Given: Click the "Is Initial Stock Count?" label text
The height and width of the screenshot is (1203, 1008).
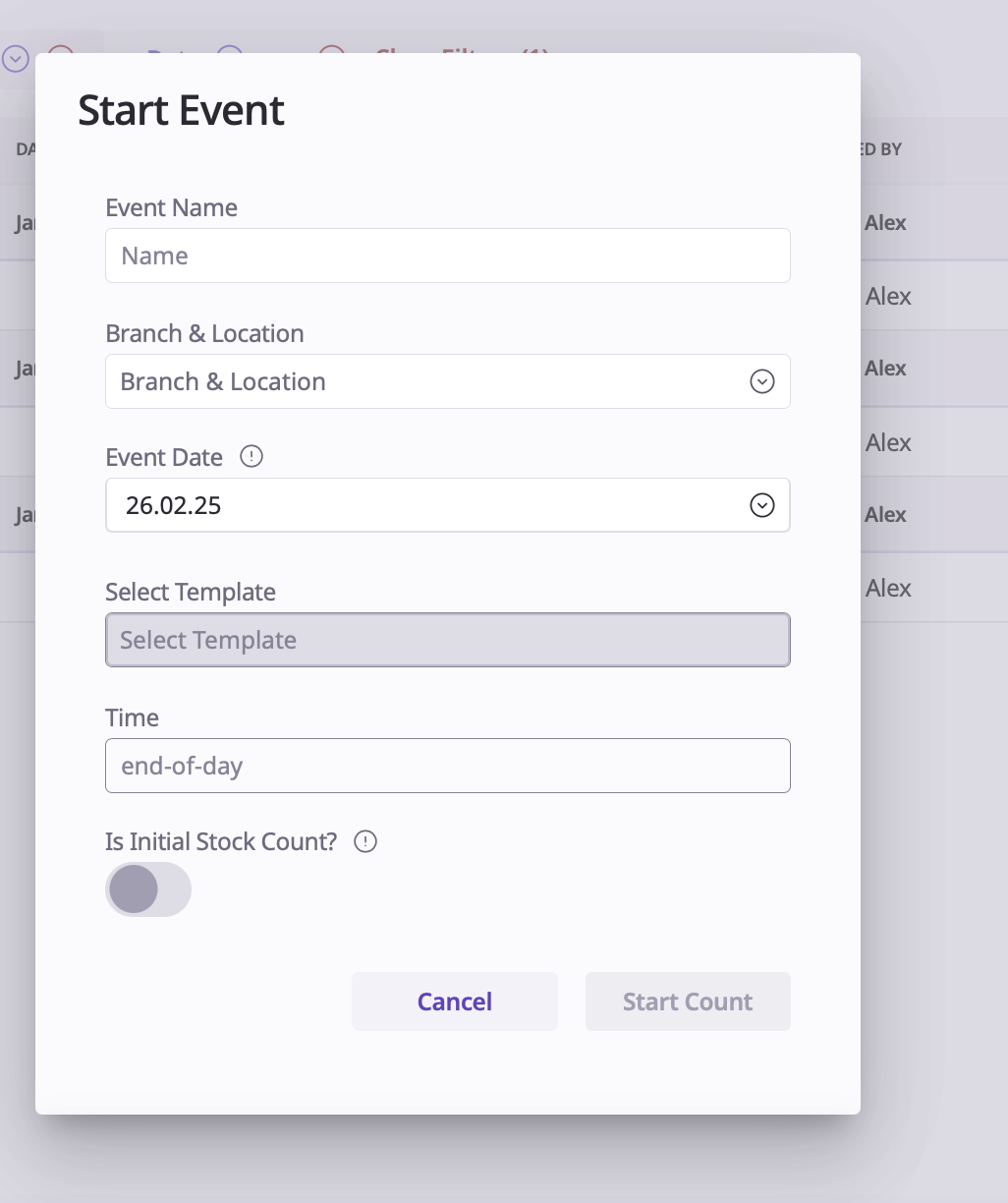Looking at the screenshot, I should click(221, 841).
